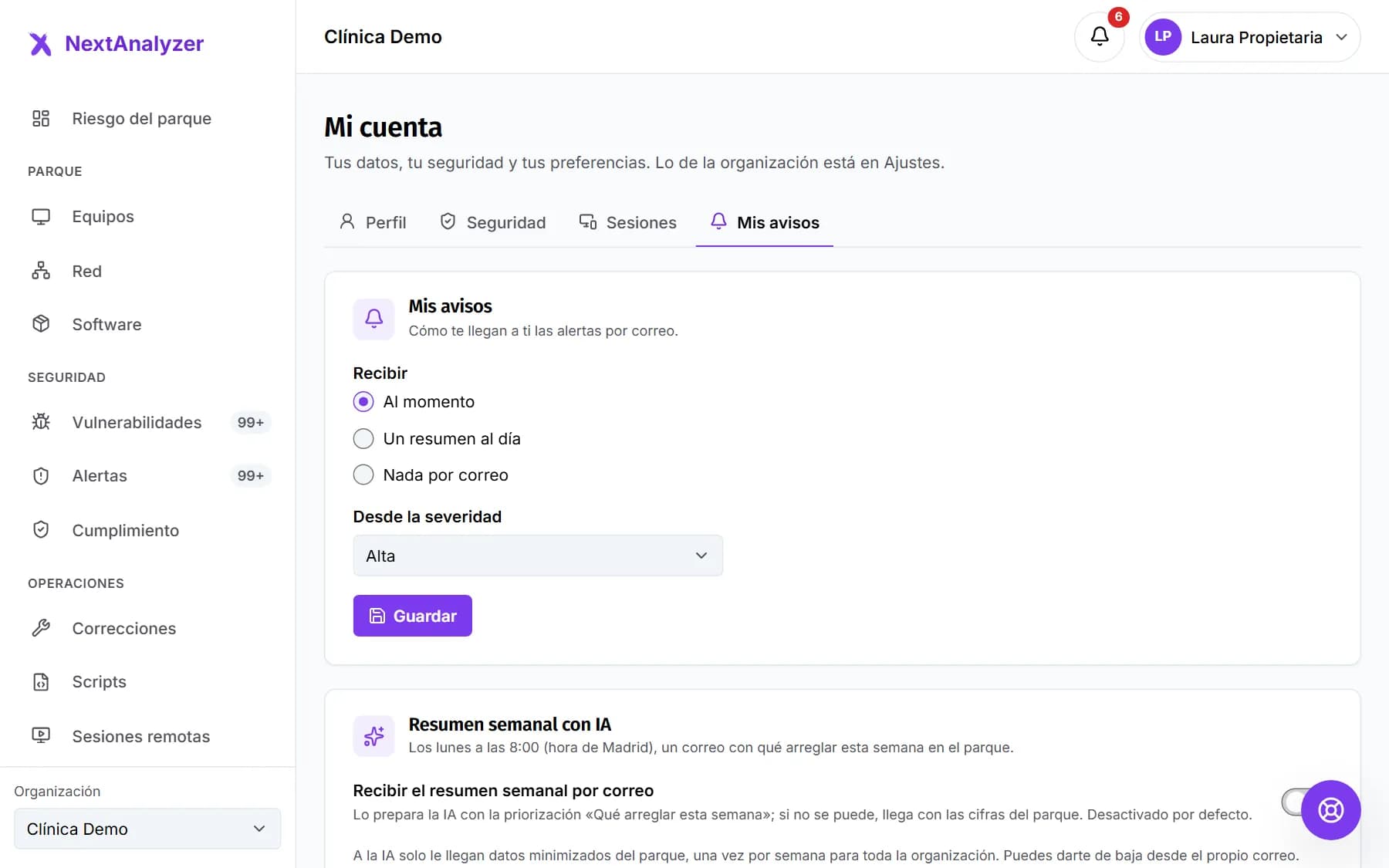Click the Mi cuenta page heading
This screenshot has width=1389, height=868.
point(383,127)
